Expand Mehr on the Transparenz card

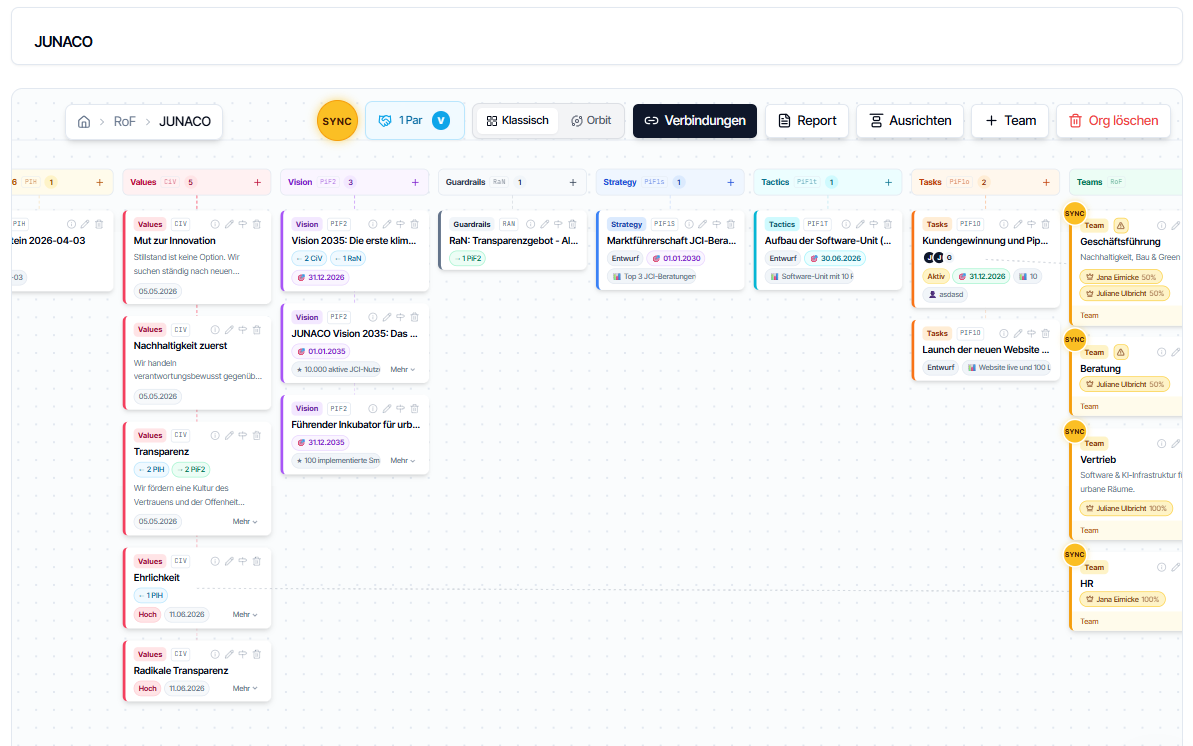click(245, 521)
